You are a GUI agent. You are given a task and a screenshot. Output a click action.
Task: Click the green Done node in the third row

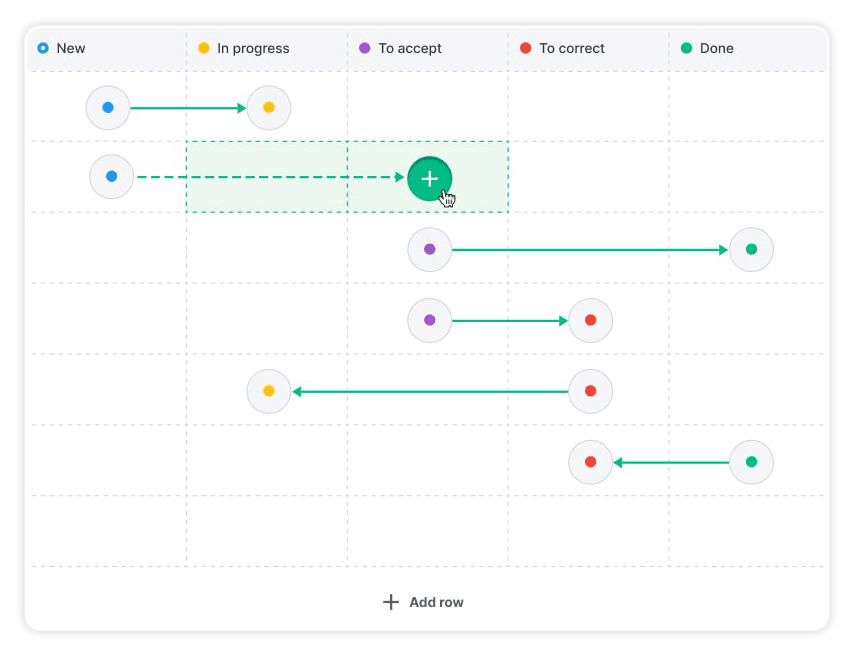(751, 249)
